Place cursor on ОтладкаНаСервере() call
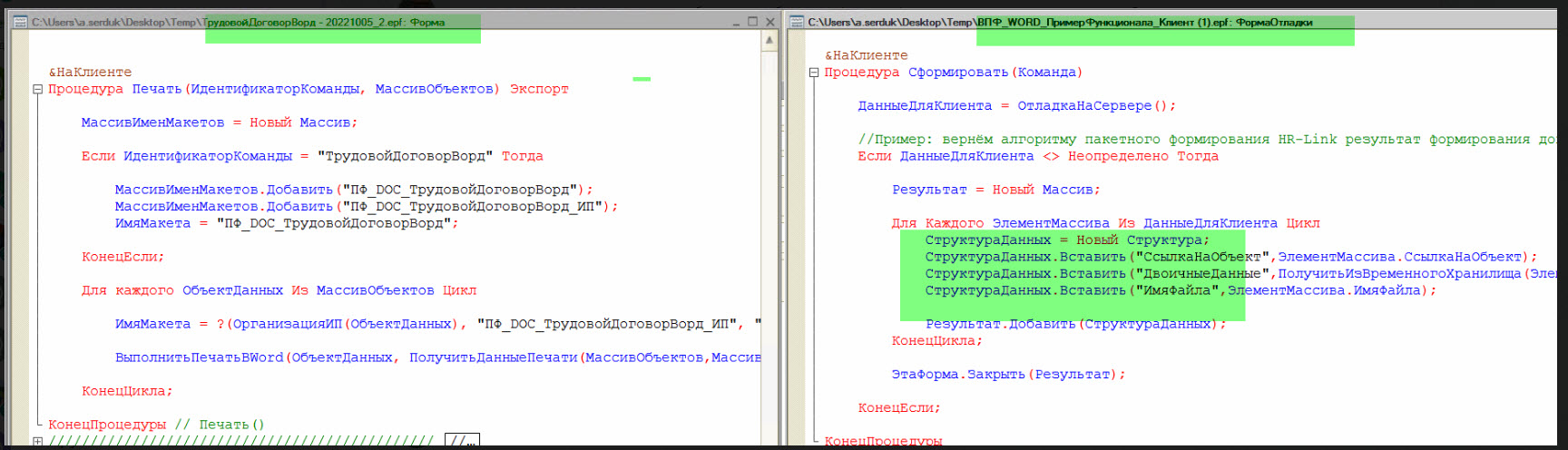Image resolution: width=1568 pixels, height=450 pixels. pyautogui.click(x=1095, y=106)
